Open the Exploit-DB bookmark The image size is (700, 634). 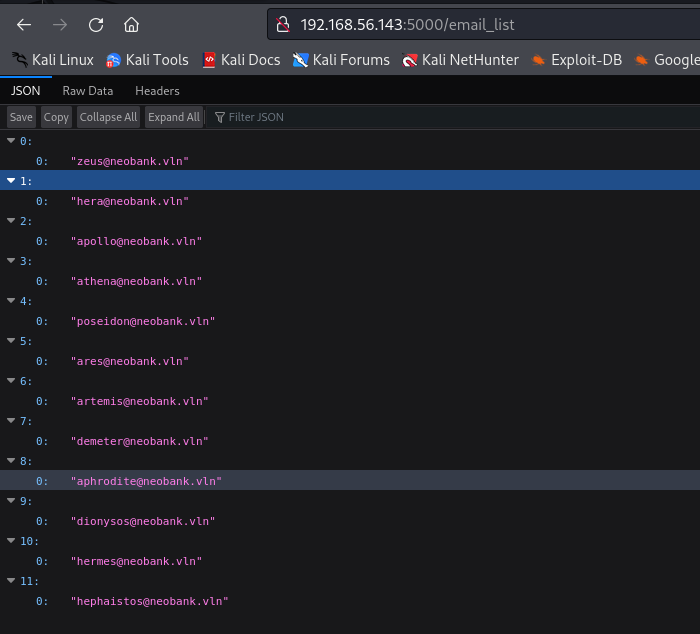click(x=576, y=60)
